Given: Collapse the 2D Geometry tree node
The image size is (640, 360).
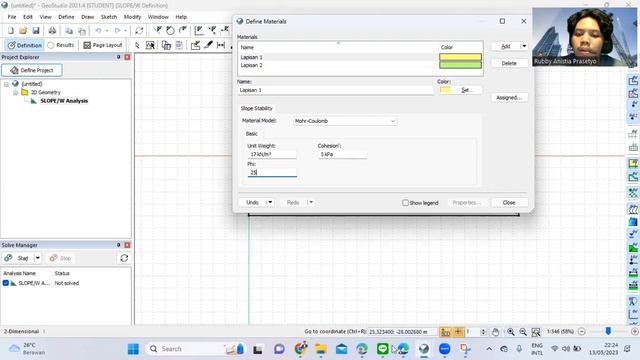Looking at the screenshot, I should (x=16, y=92).
